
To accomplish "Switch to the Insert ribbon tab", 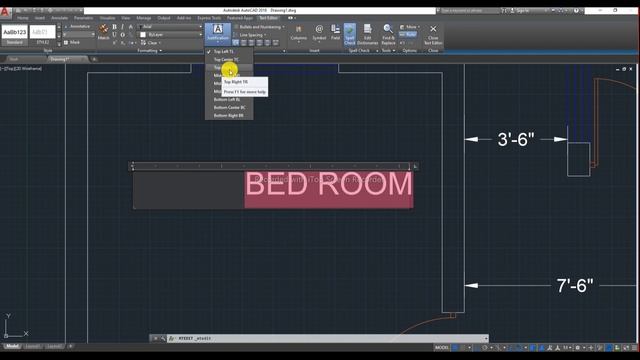I will (40, 18).
